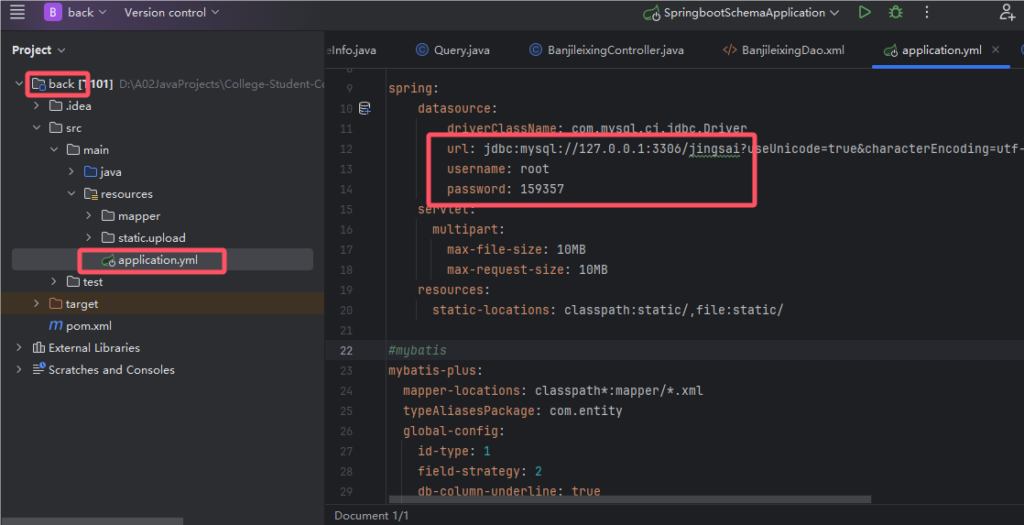Expand the test folder
The height and width of the screenshot is (525, 1024).
pos(54,281)
